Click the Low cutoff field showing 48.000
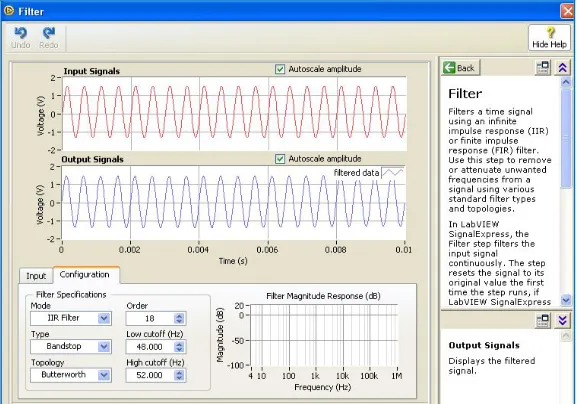The width and height of the screenshot is (580, 404). 150,347
